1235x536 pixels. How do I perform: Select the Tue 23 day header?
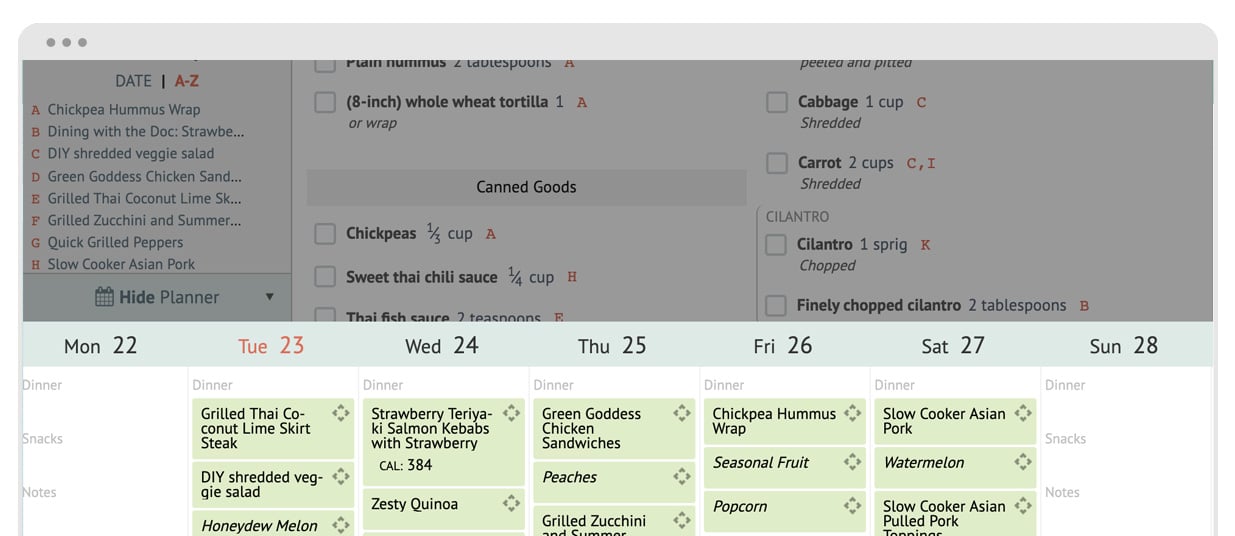[271, 346]
